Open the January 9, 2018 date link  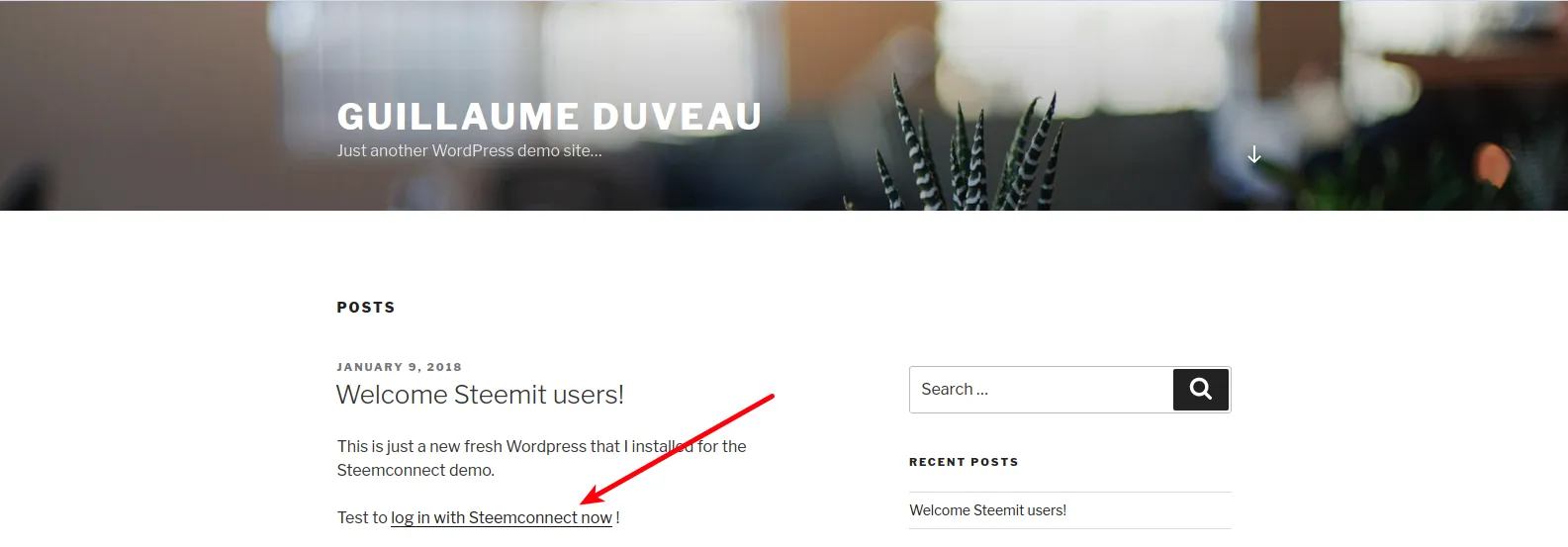pyautogui.click(x=400, y=367)
